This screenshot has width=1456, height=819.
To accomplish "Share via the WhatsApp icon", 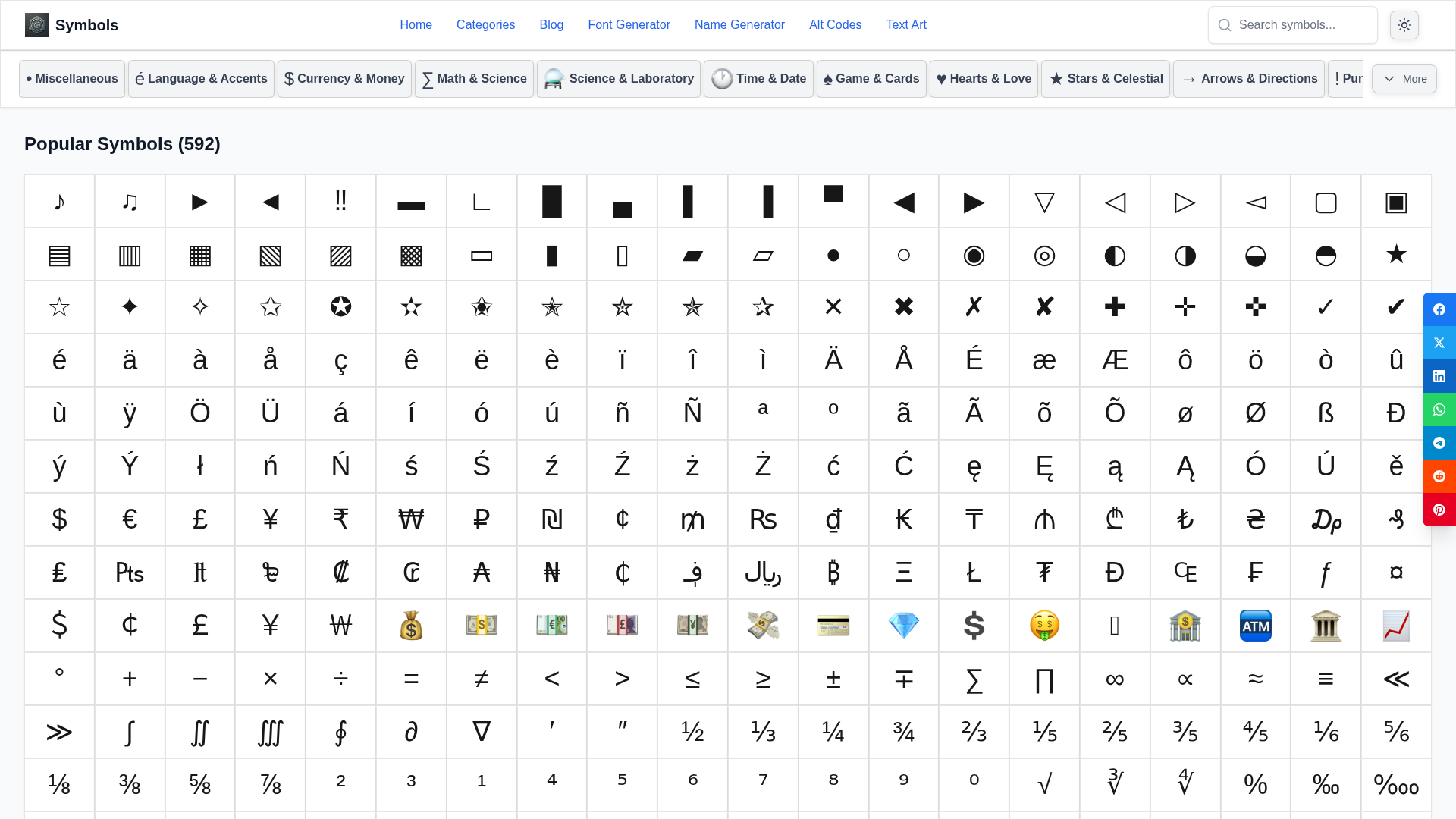I will (1439, 409).
